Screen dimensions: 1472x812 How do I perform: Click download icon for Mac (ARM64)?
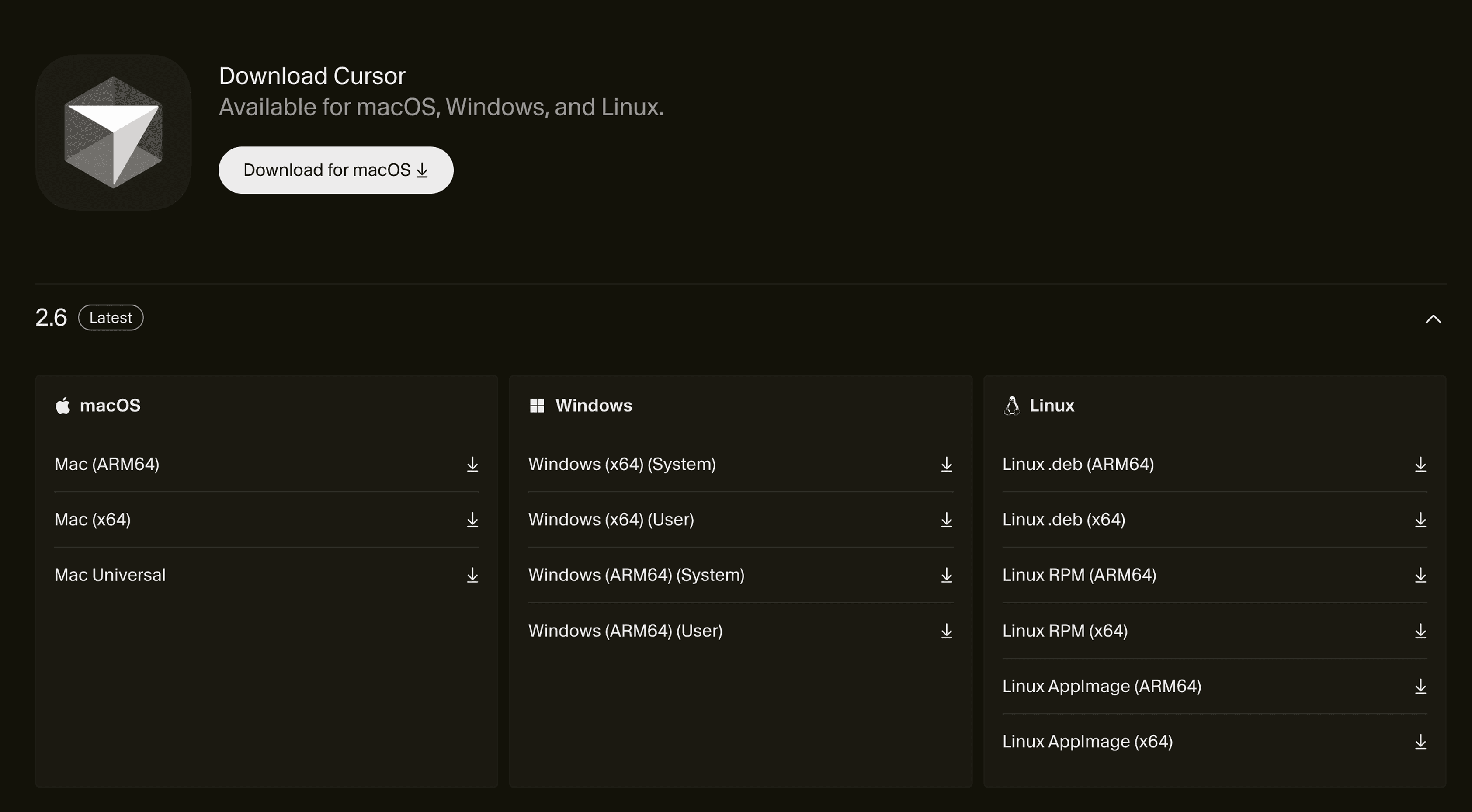tap(472, 464)
